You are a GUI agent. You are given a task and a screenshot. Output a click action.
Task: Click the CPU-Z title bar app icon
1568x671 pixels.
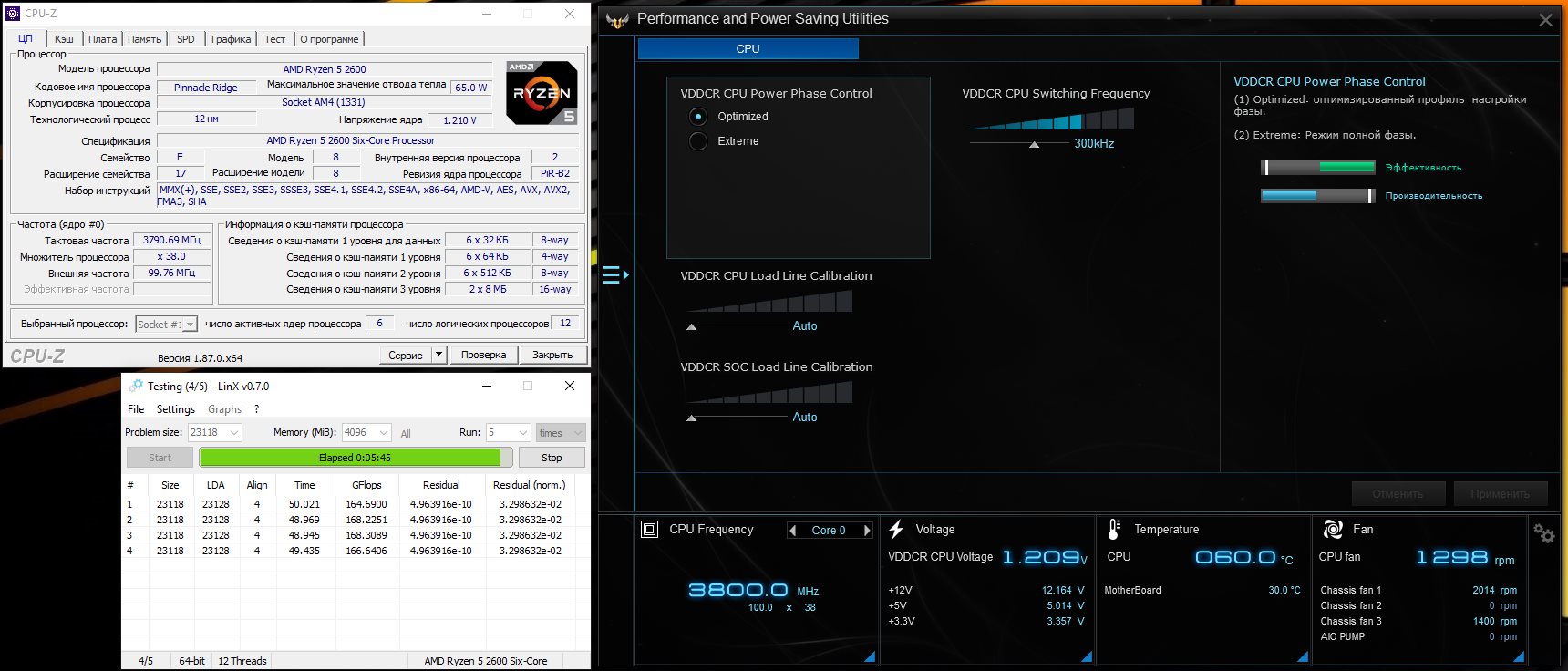[12, 14]
